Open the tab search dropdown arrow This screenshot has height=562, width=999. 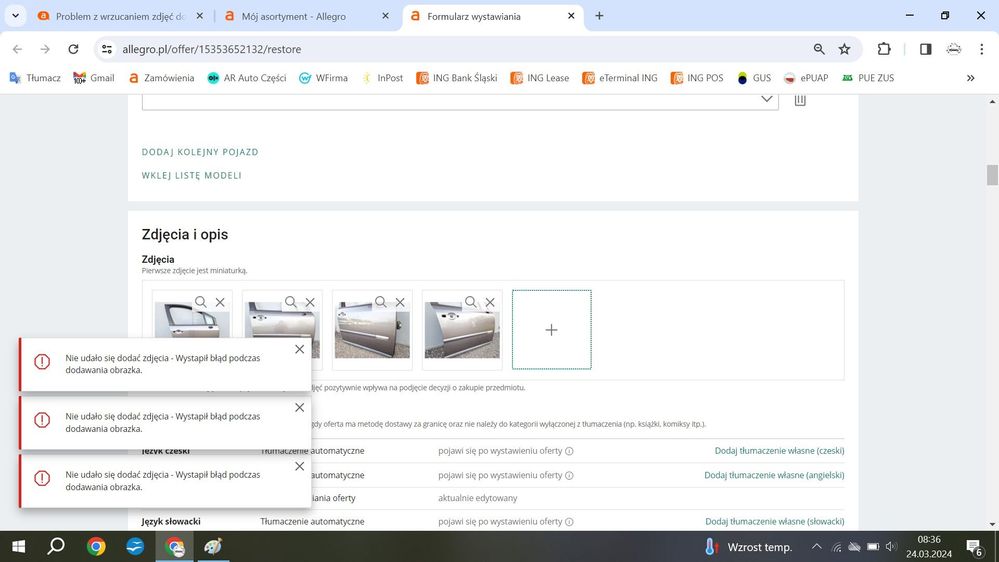15,16
